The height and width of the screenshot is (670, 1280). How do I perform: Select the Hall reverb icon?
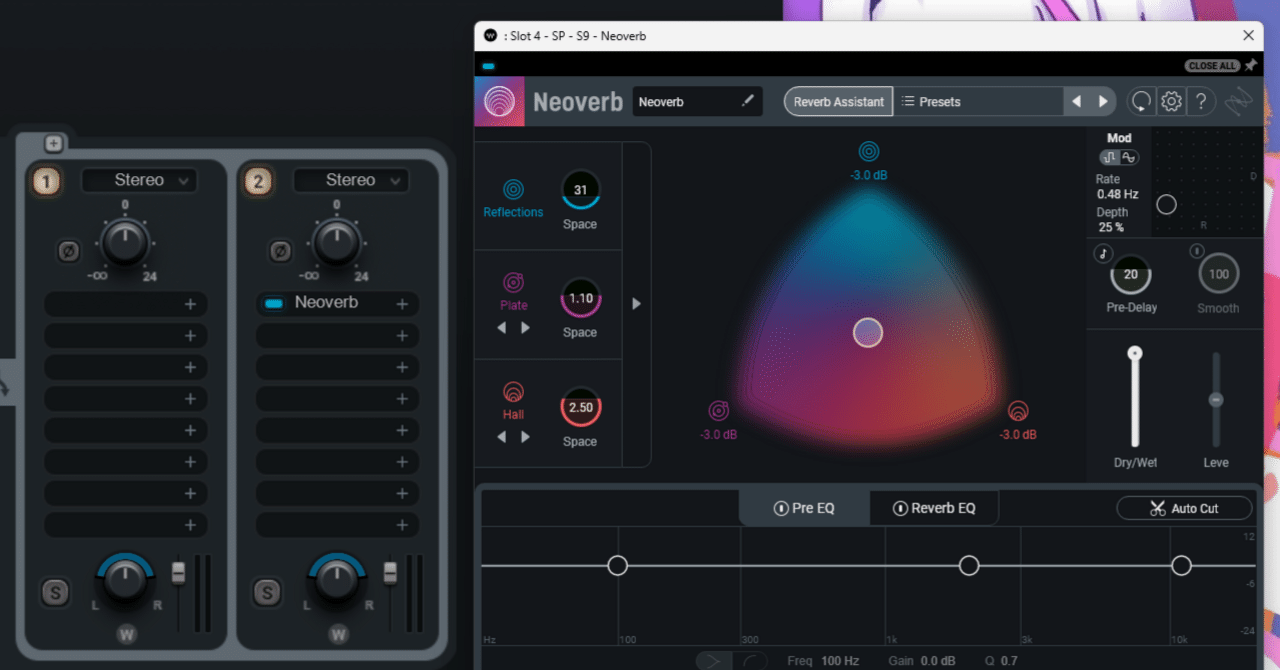513,393
